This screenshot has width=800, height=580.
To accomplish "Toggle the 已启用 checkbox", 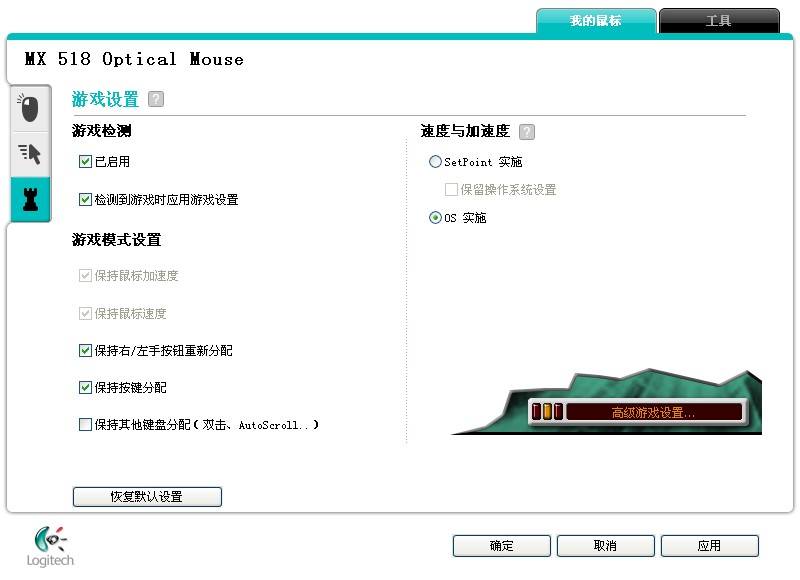I will tap(85, 162).
